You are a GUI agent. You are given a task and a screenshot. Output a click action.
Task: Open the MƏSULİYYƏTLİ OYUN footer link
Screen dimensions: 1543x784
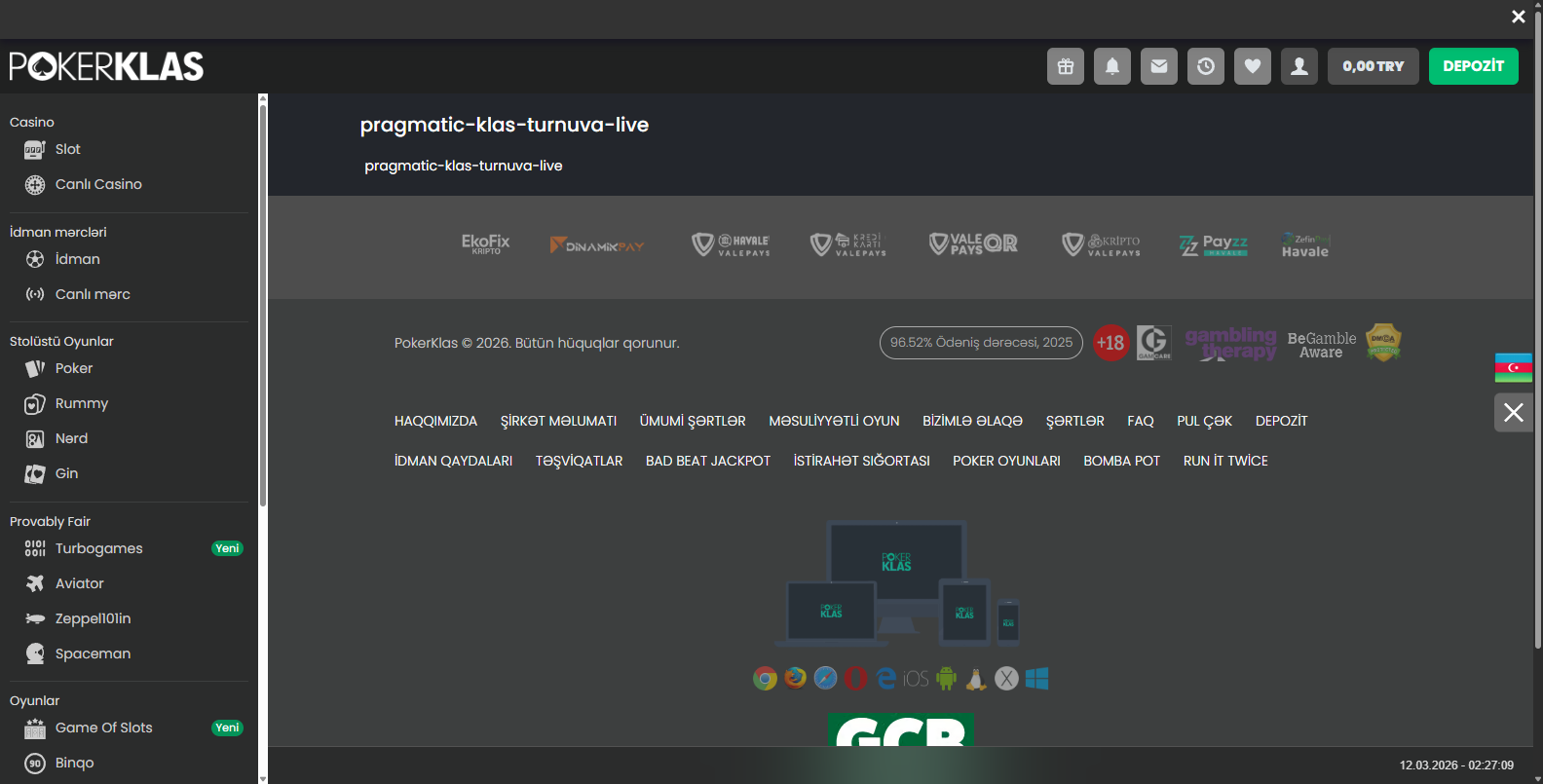click(x=834, y=421)
